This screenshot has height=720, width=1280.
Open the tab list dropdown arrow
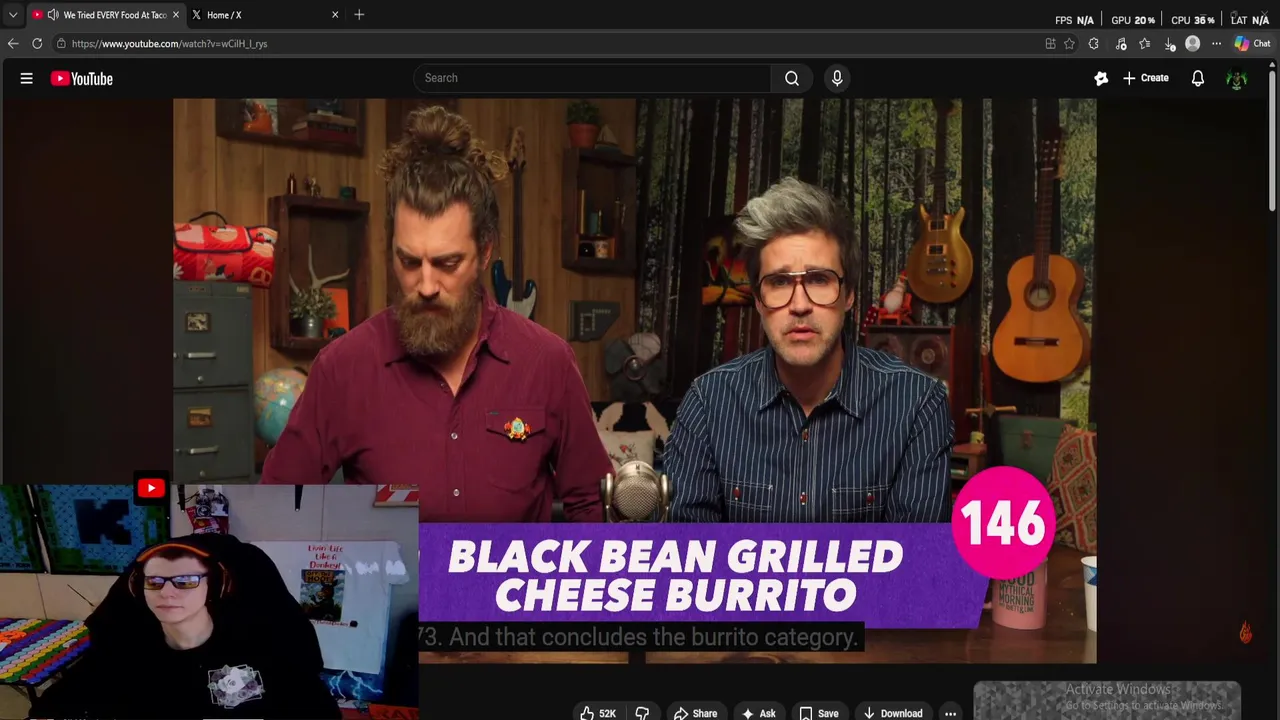[x=13, y=15]
